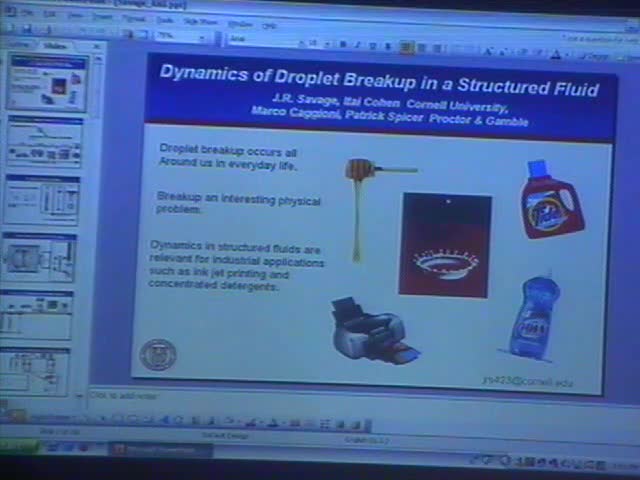This screenshot has width=640, height=480.
Task: Click the Save icon in the toolbar
Action: 27,28
